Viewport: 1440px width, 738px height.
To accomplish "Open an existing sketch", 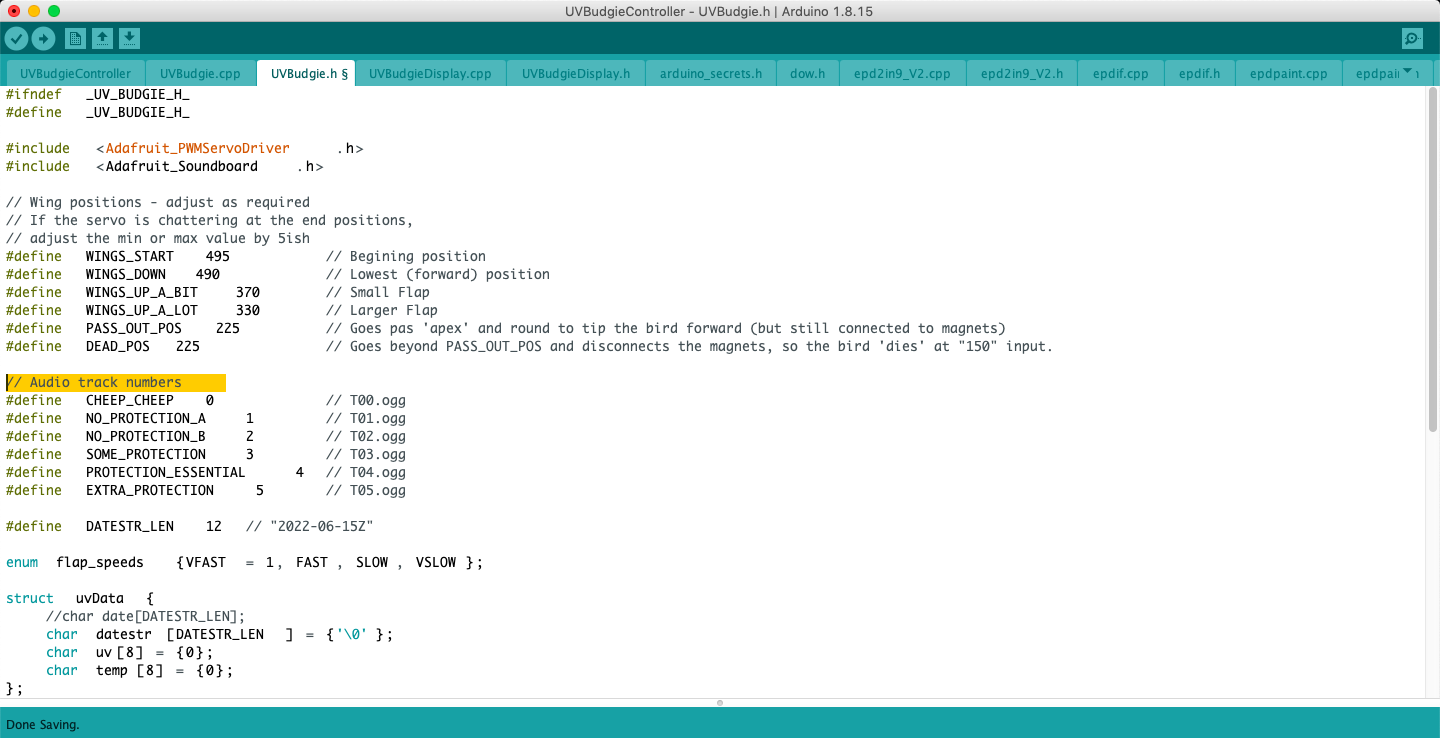I will pyautogui.click(x=102, y=39).
